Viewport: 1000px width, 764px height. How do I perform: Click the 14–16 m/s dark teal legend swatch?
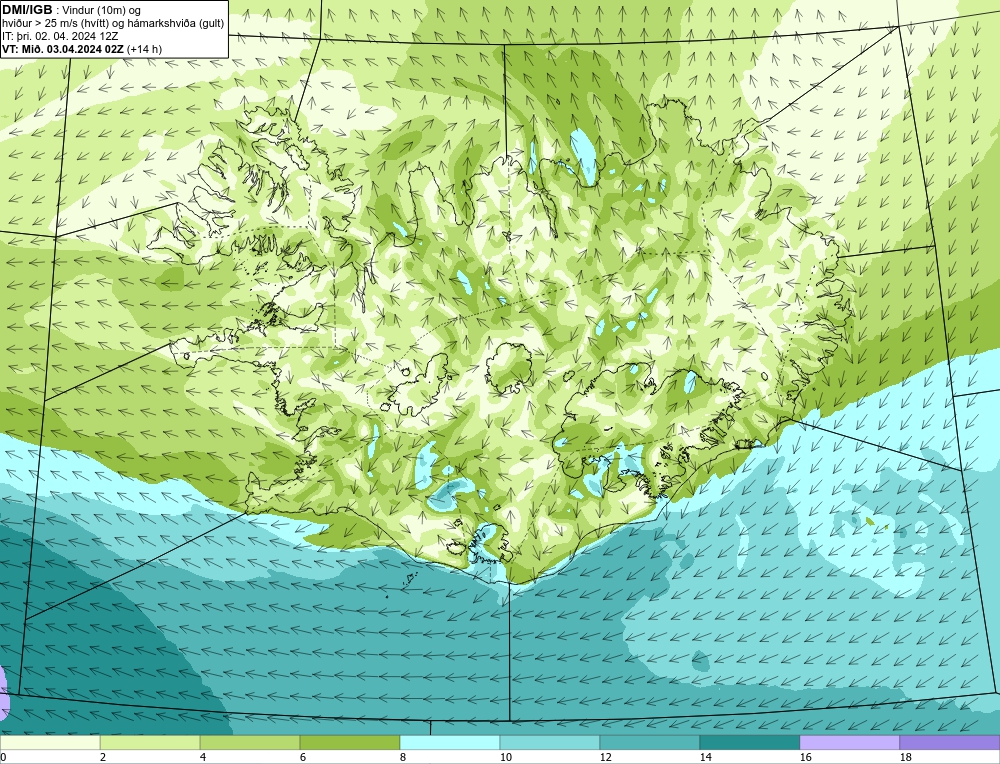pos(750,743)
